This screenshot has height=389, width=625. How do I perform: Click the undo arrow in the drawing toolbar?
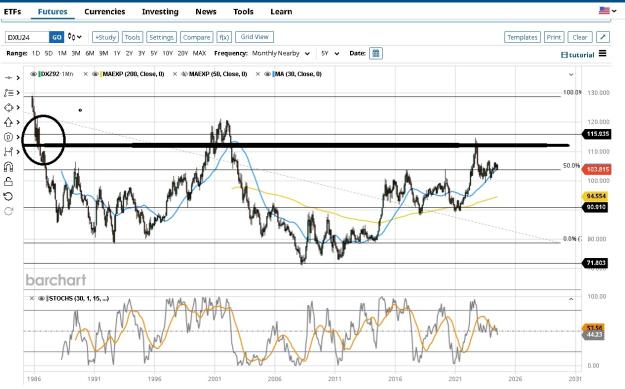(8, 196)
